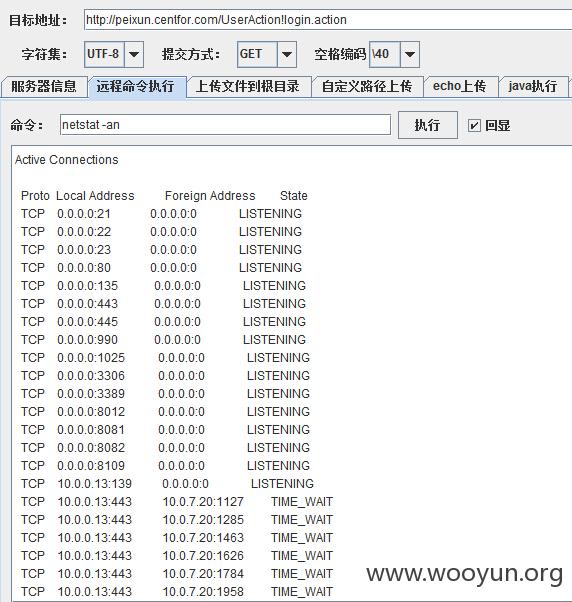The height and width of the screenshot is (602, 572).
Task: Toggle the 回显 echo checkbox
Action: click(x=474, y=126)
